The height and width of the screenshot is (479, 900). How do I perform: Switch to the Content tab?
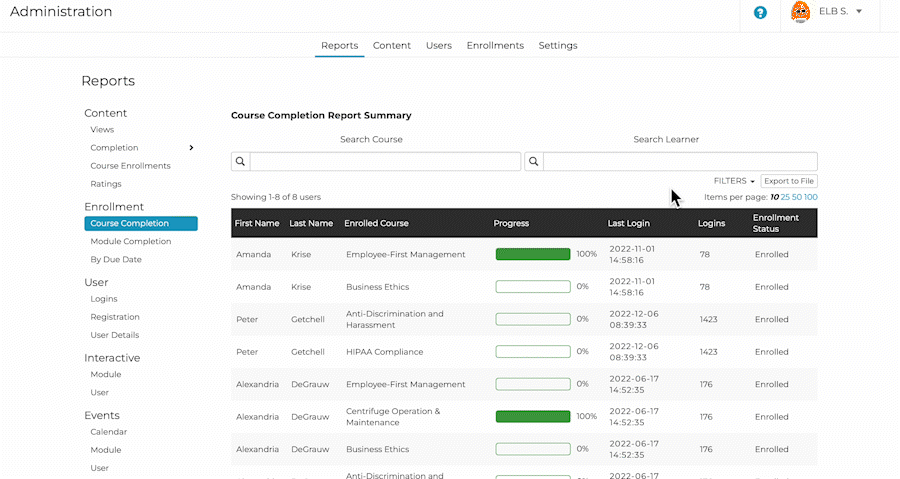[x=392, y=45]
